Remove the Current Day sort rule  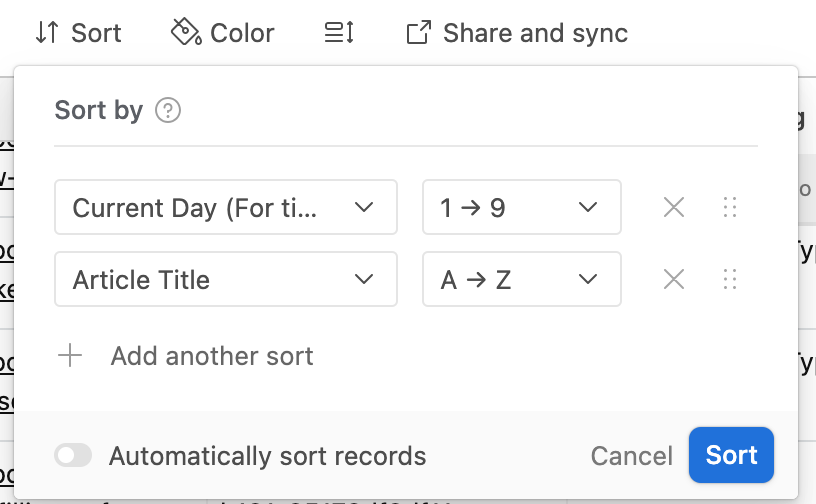tap(674, 207)
